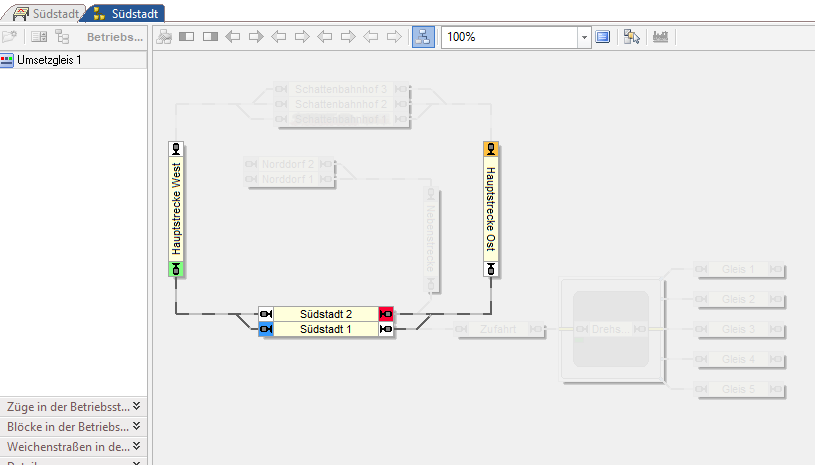Toggle the highlighted block diagram view button
Viewport: 815px width, 465px height.
point(423,37)
